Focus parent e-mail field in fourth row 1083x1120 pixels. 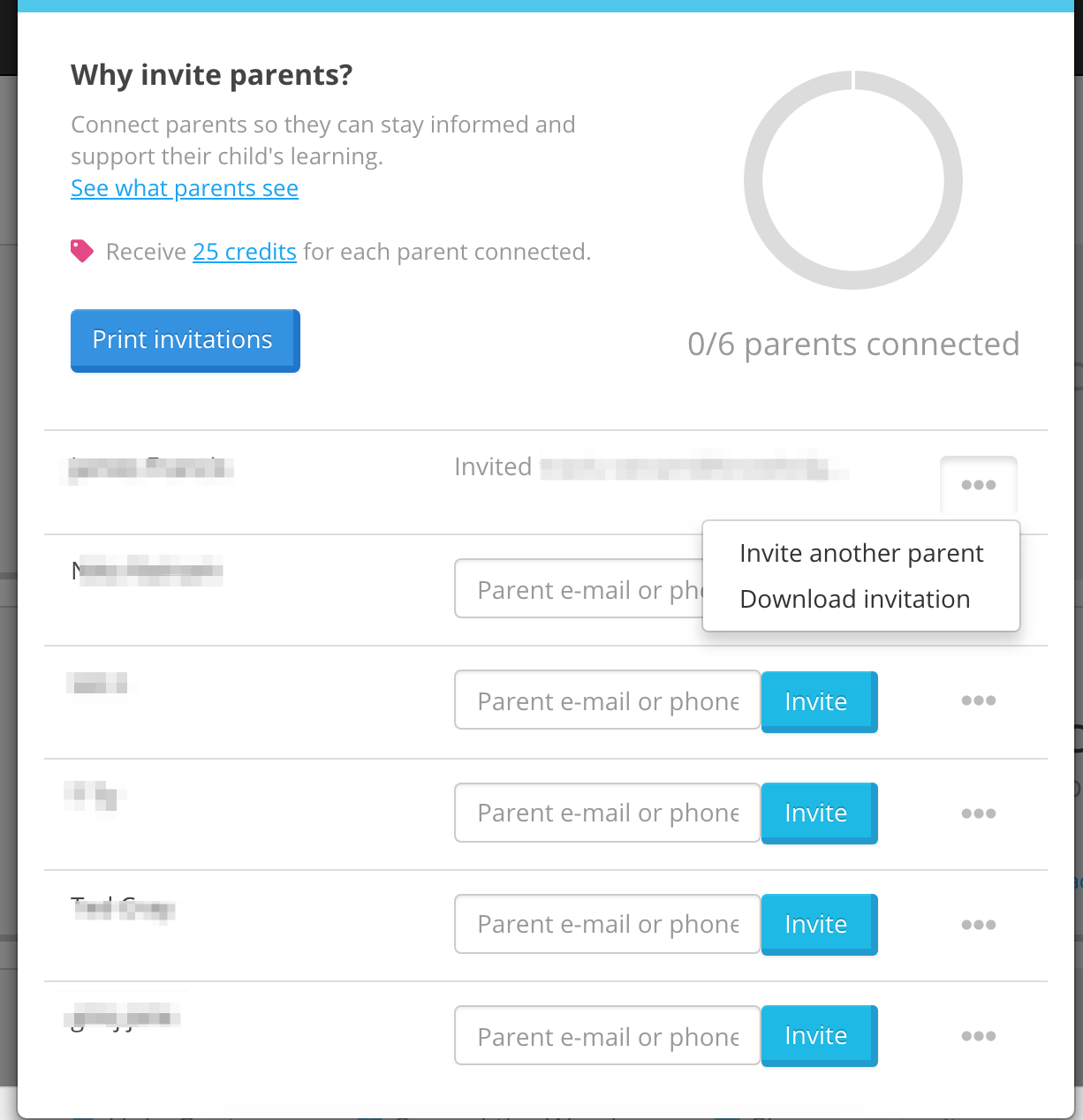(x=608, y=813)
